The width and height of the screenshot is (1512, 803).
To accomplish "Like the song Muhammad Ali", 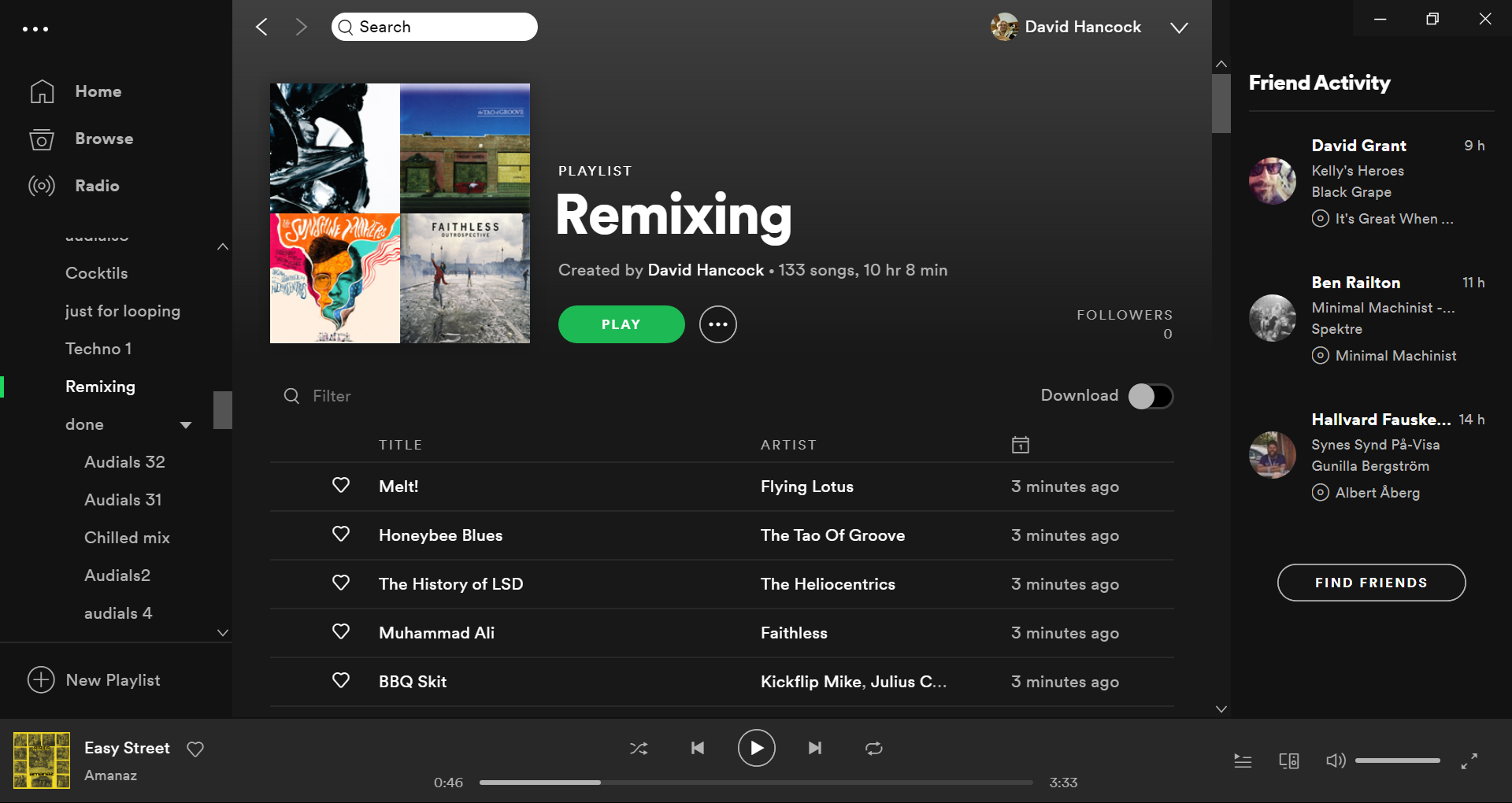I will click(341, 632).
